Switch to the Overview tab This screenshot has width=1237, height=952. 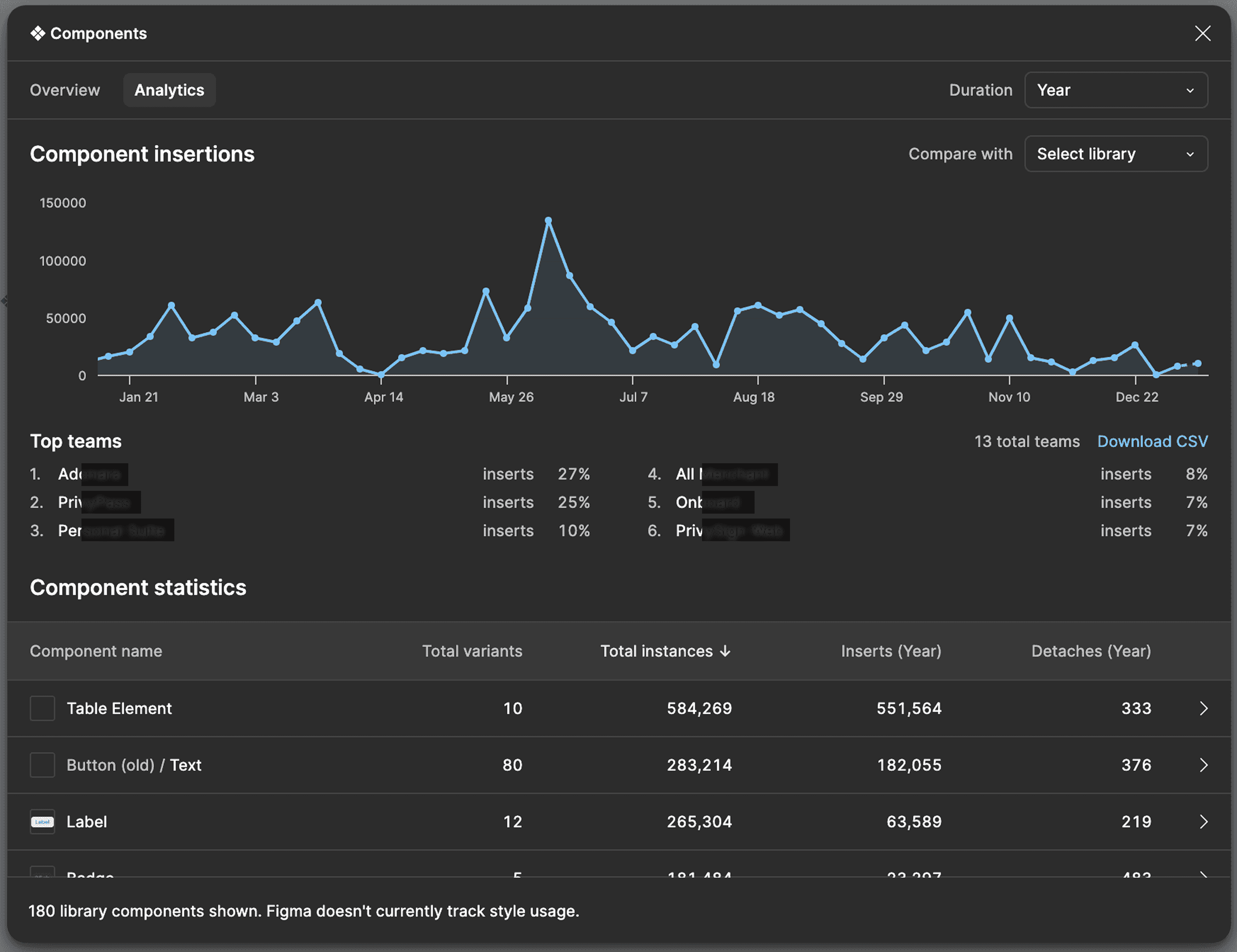(x=64, y=90)
